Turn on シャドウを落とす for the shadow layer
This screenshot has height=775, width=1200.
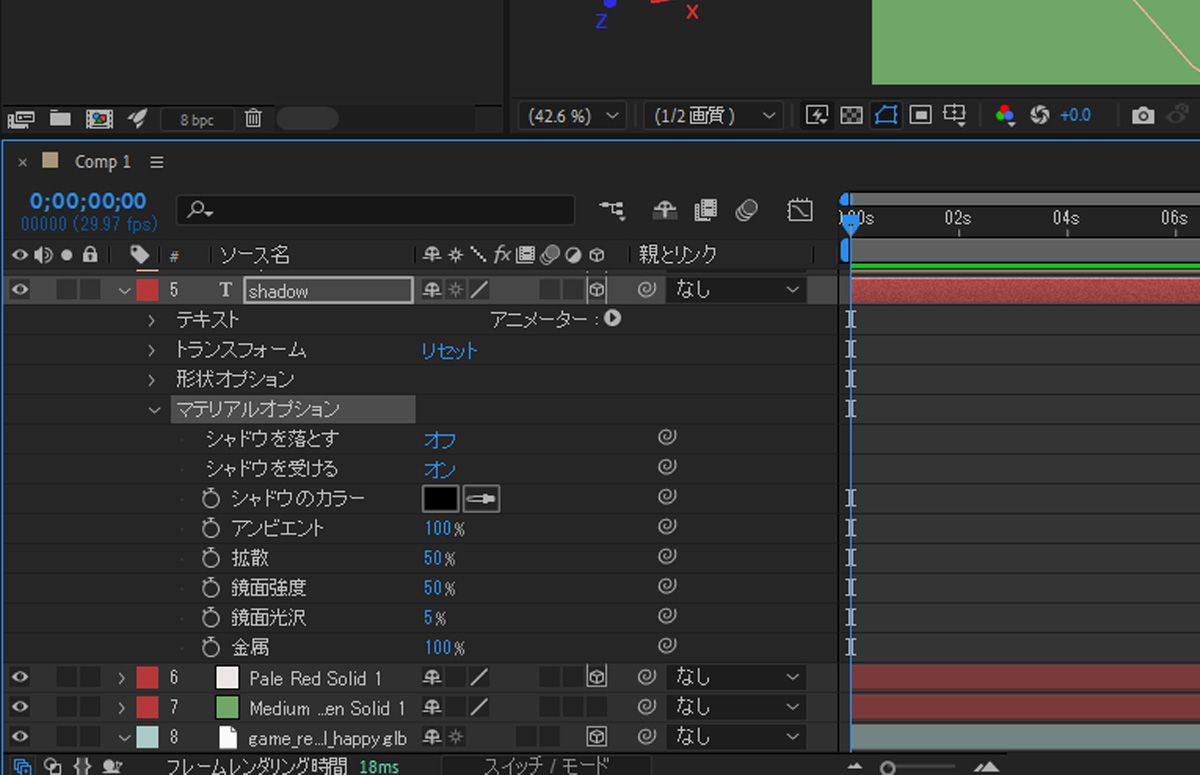click(438, 438)
